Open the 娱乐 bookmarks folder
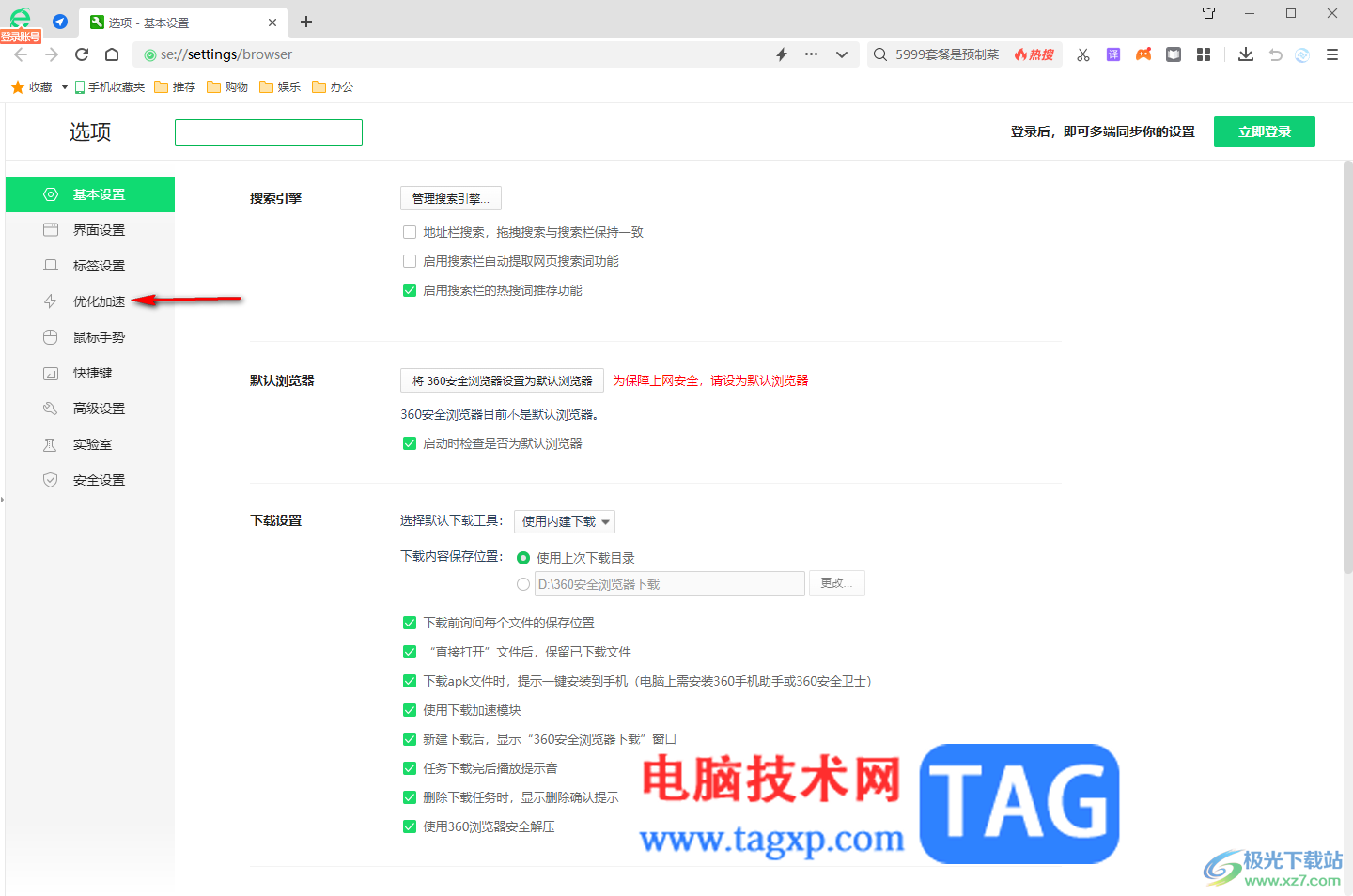 pyautogui.click(x=280, y=87)
